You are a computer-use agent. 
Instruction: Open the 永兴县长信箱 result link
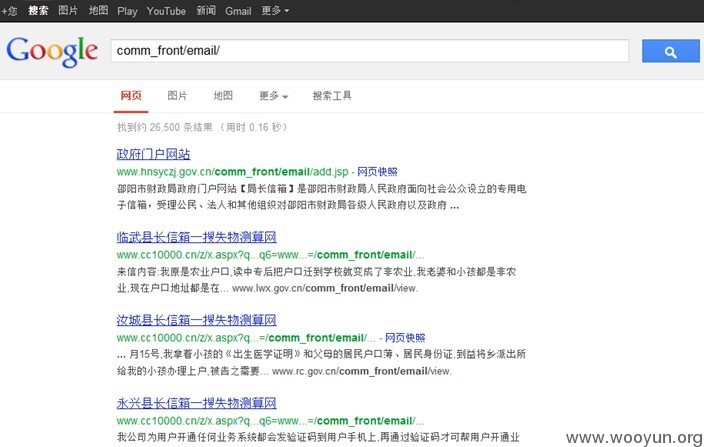coord(197,403)
